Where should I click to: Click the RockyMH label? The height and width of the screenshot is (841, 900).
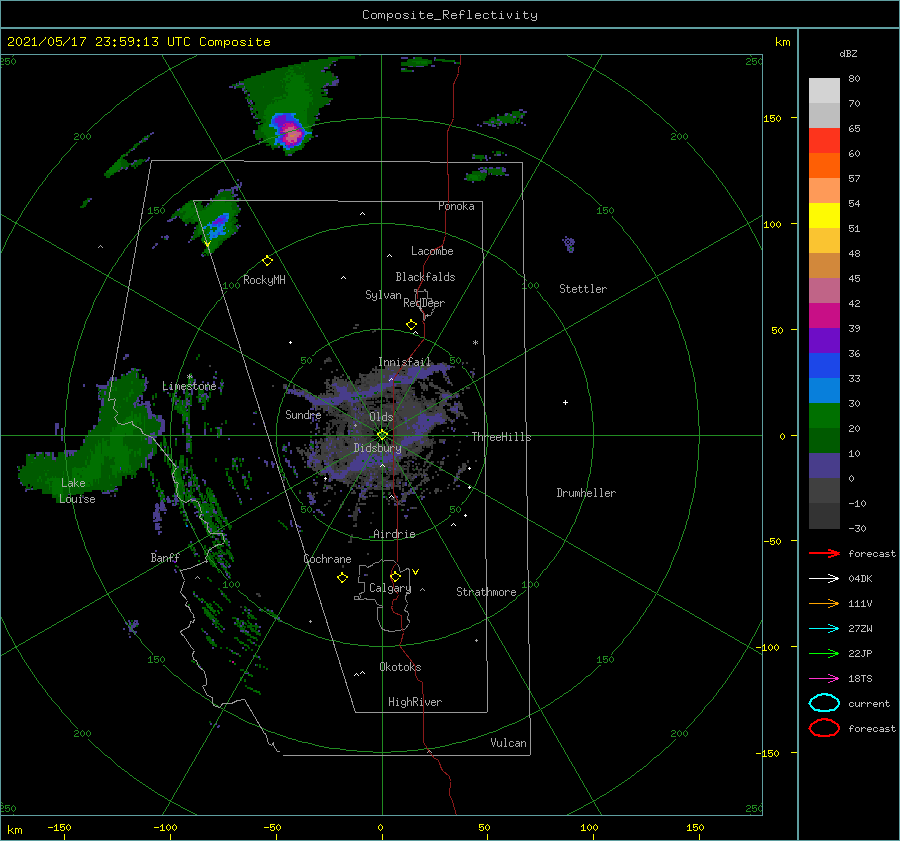tap(264, 280)
